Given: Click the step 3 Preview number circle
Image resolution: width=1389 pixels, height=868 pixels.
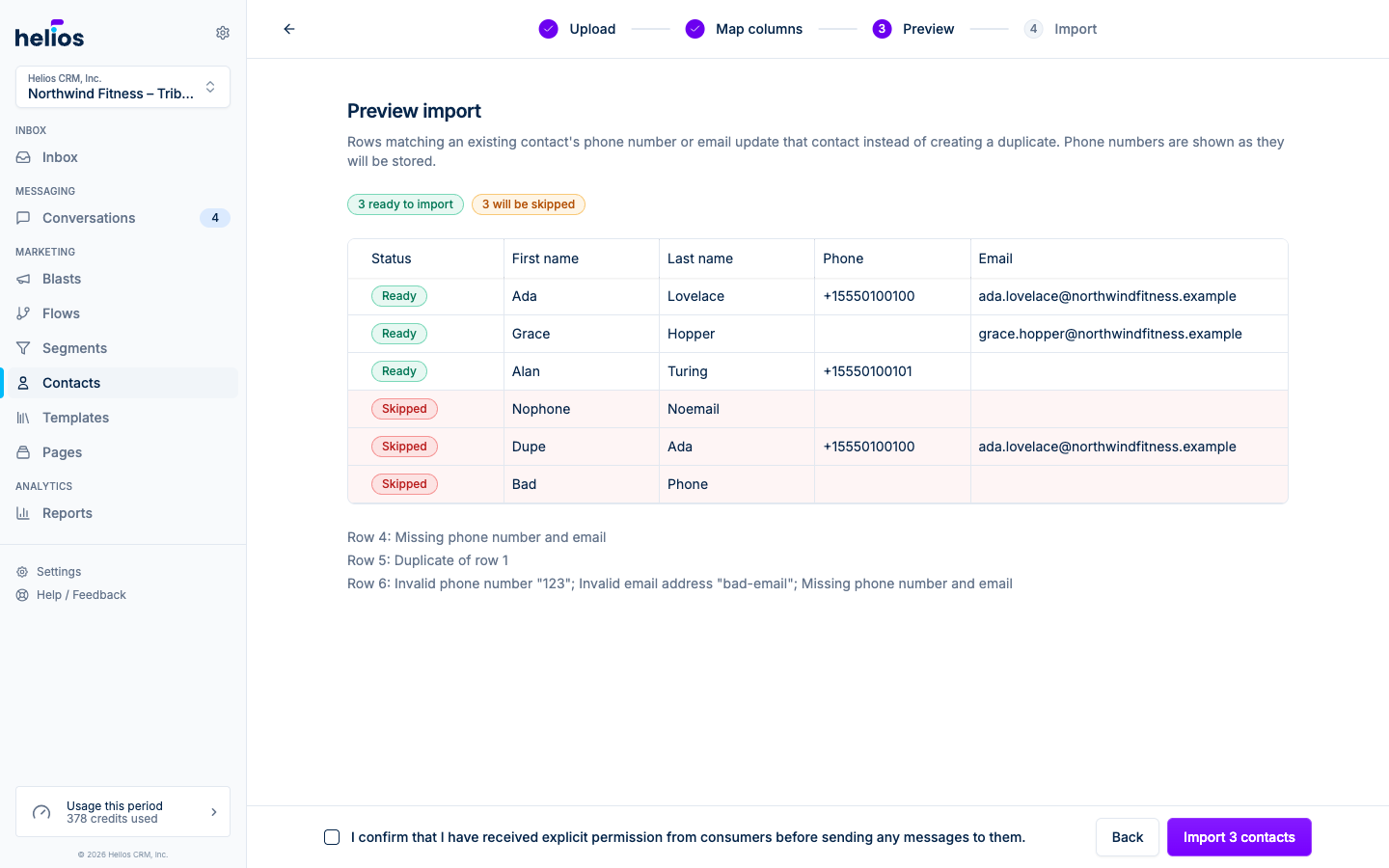Looking at the screenshot, I should coord(882,29).
